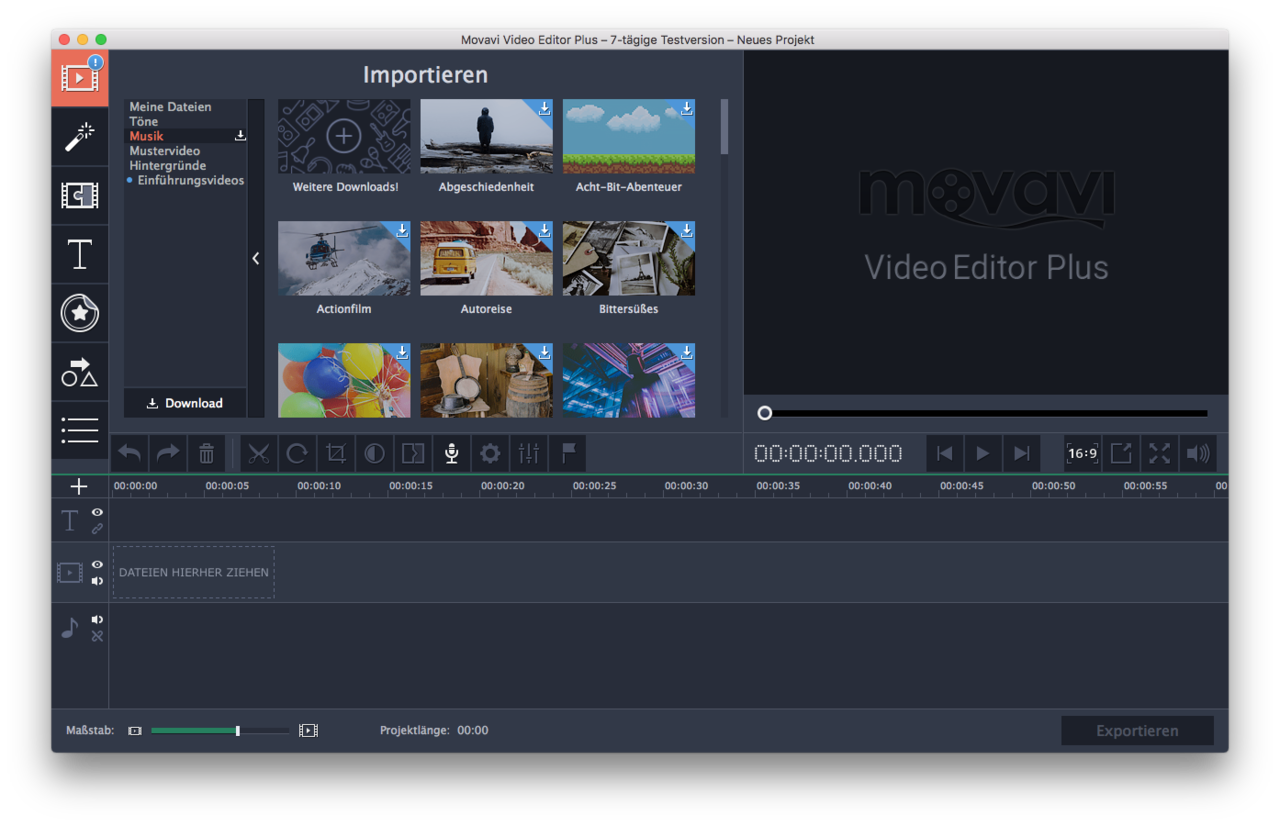Zoom out timeline with small frame icon
The width and height of the screenshot is (1280, 826).
pos(135,731)
